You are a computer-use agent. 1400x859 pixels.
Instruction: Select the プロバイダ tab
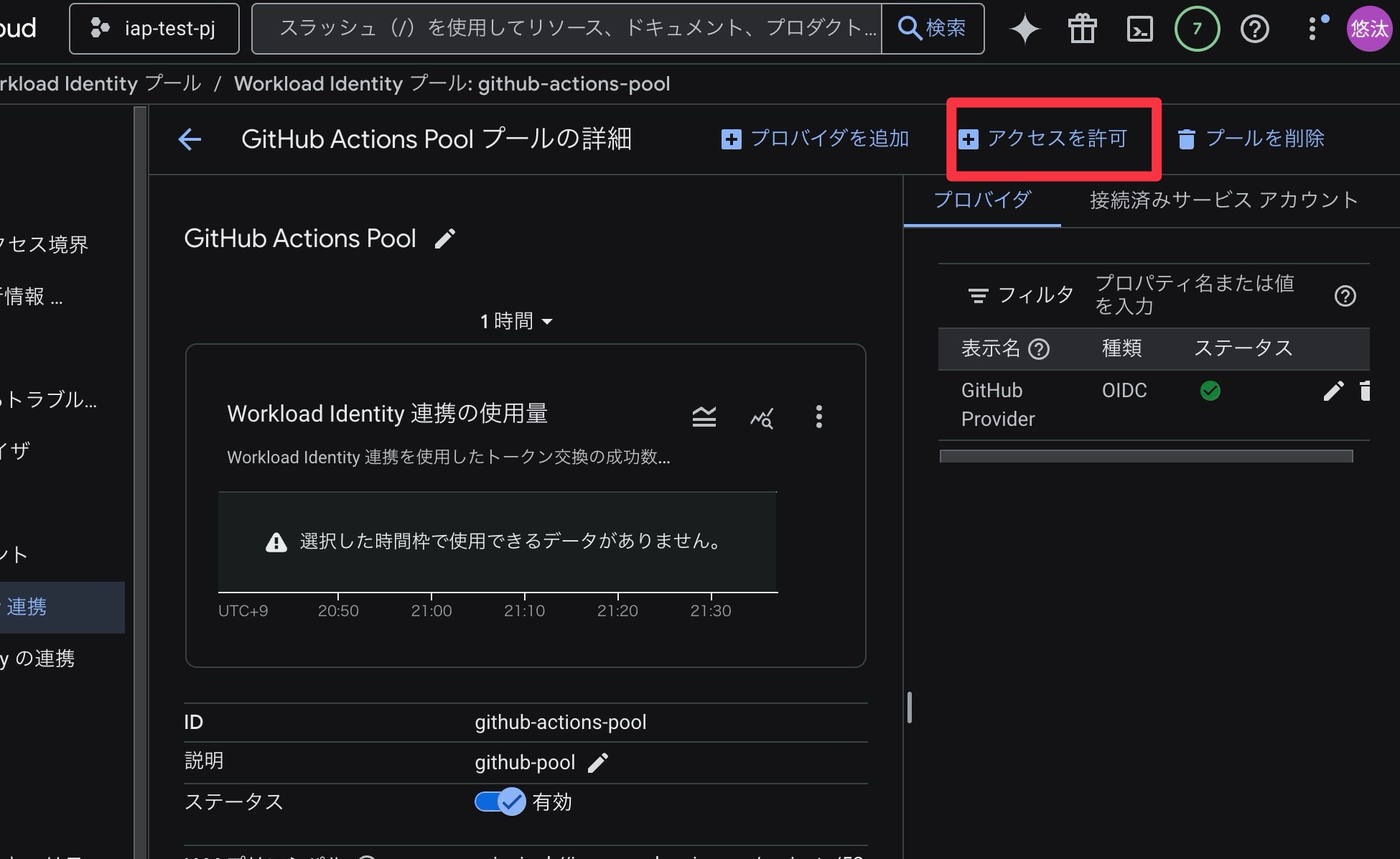[982, 200]
